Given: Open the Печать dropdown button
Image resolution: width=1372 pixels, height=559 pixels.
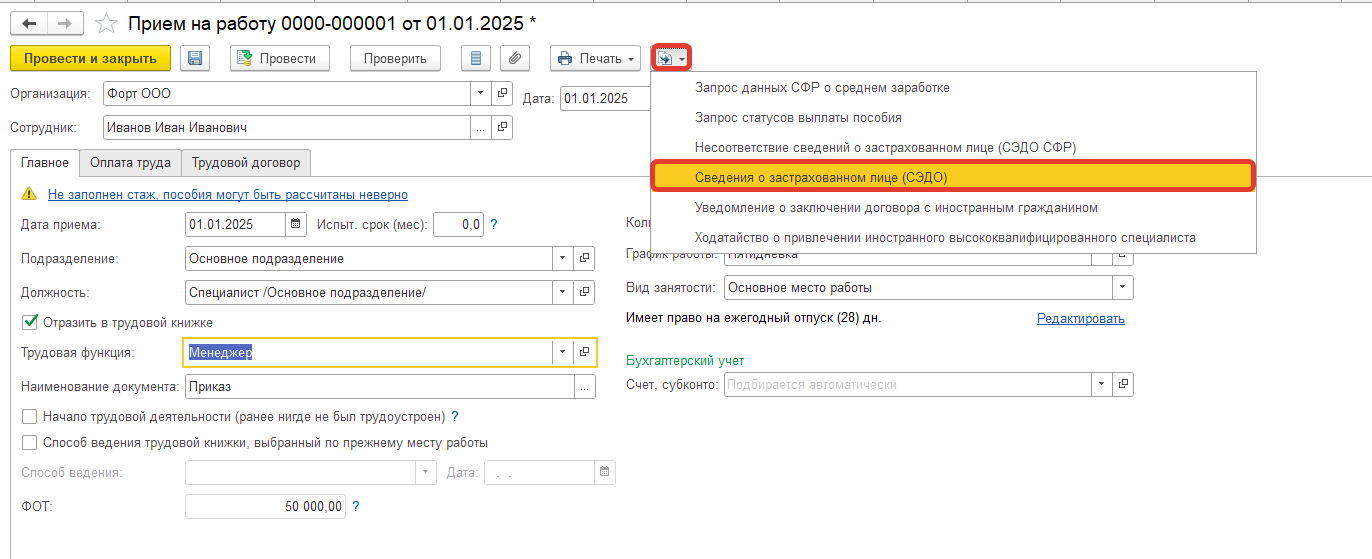Looking at the screenshot, I should (595, 59).
